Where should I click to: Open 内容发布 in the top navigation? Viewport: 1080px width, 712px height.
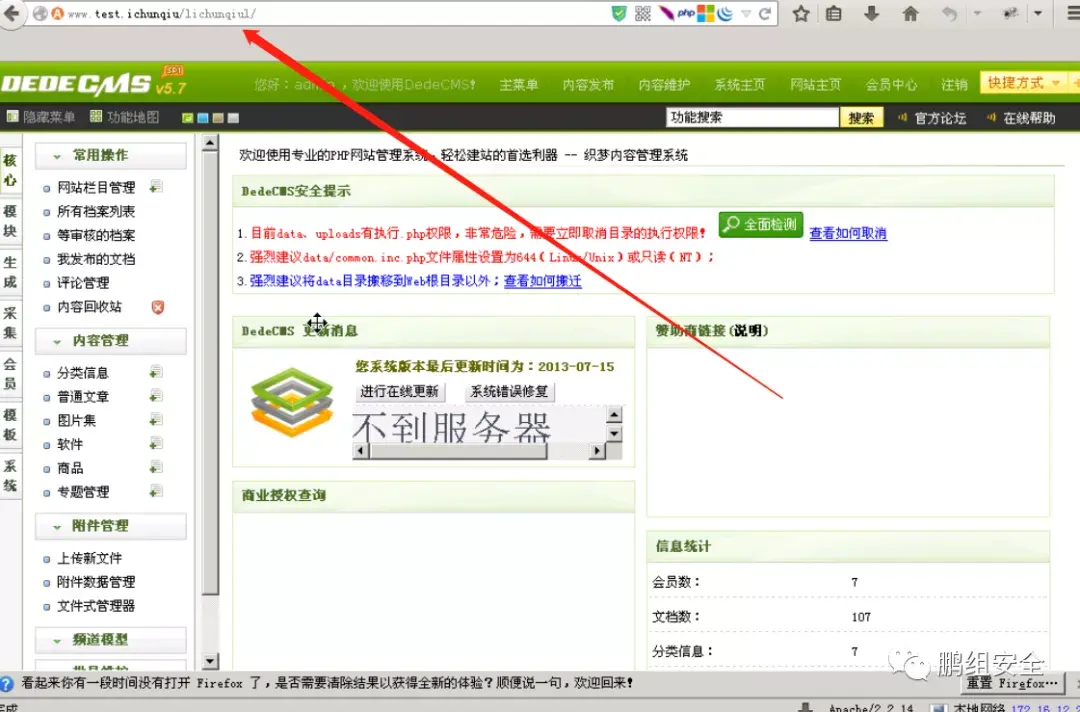588,85
